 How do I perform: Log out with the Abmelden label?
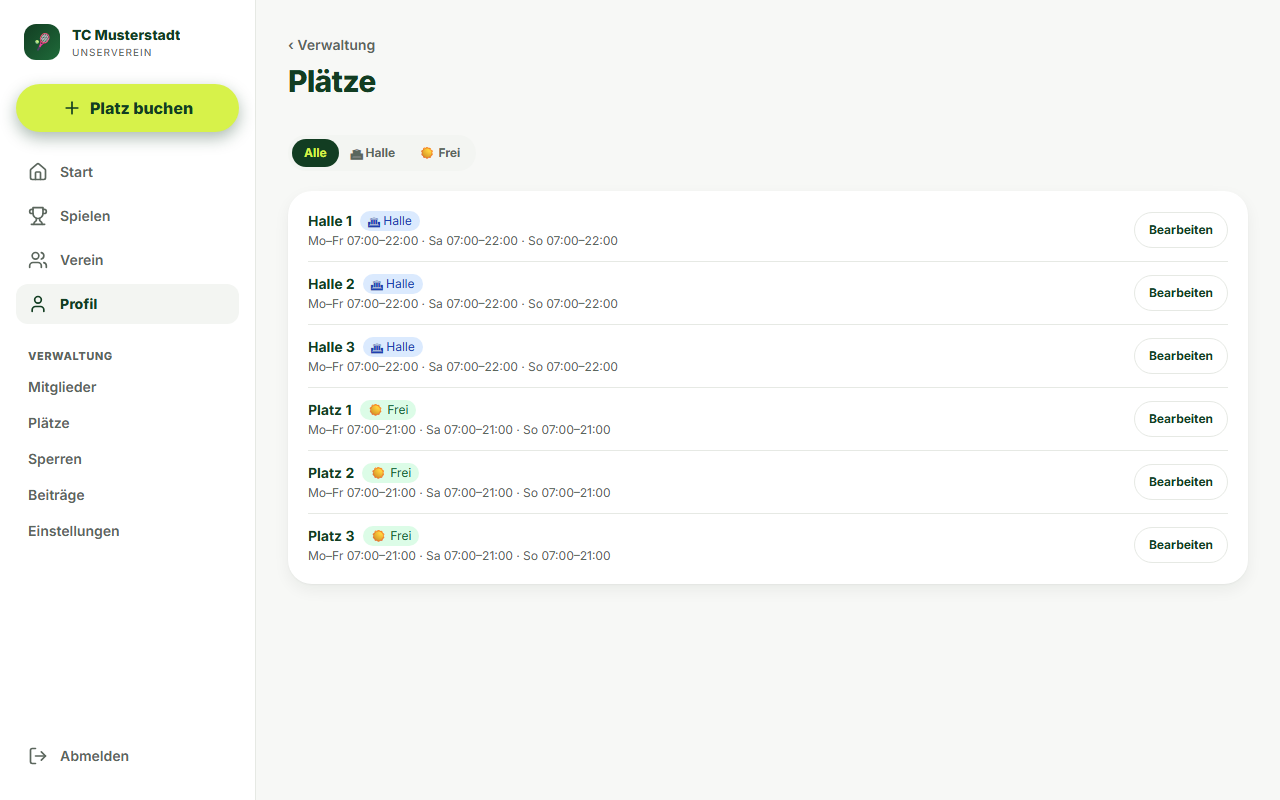[94, 756]
